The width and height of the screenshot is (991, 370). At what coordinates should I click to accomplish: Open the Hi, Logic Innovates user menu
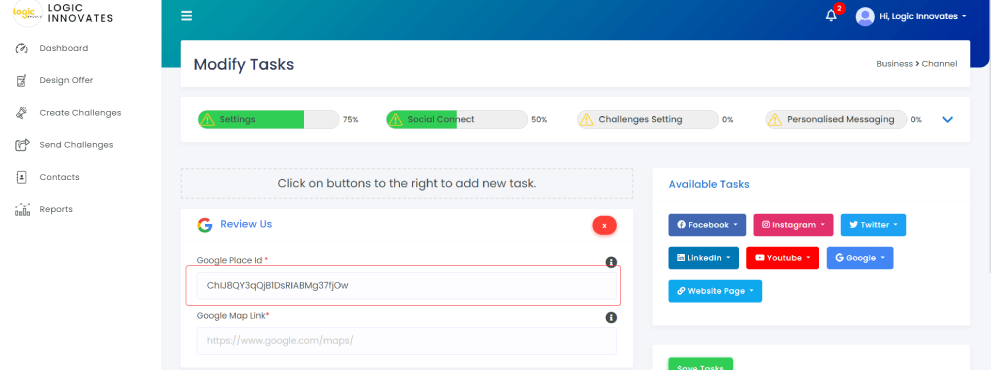coord(923,16)
